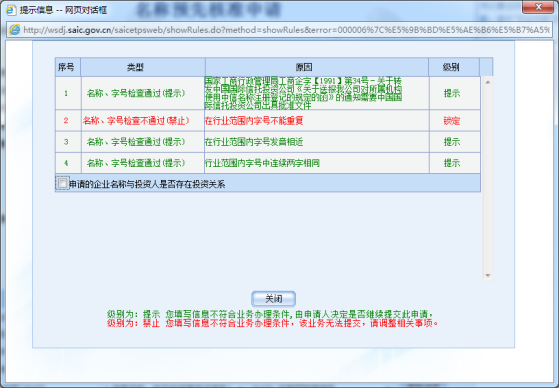Select row 4 行业范围内字号中连续两字相同
The image size is (559, 389).
click(x=268, y=163)
